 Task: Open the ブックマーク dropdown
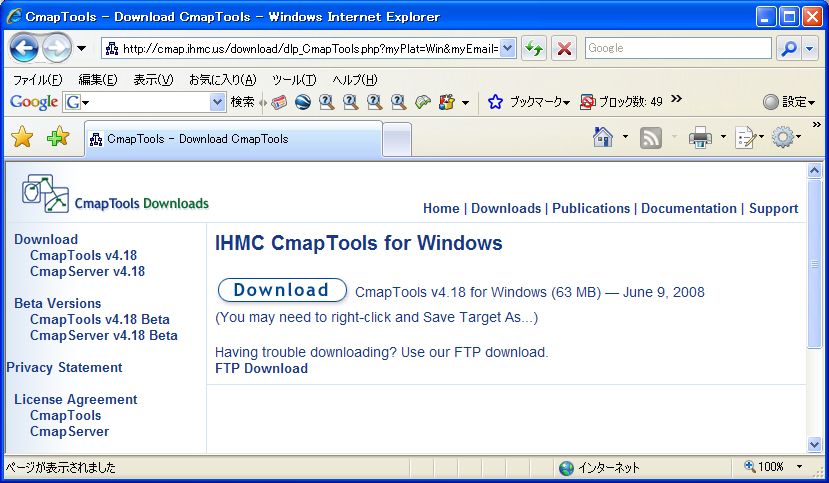(x=539, y=101)
